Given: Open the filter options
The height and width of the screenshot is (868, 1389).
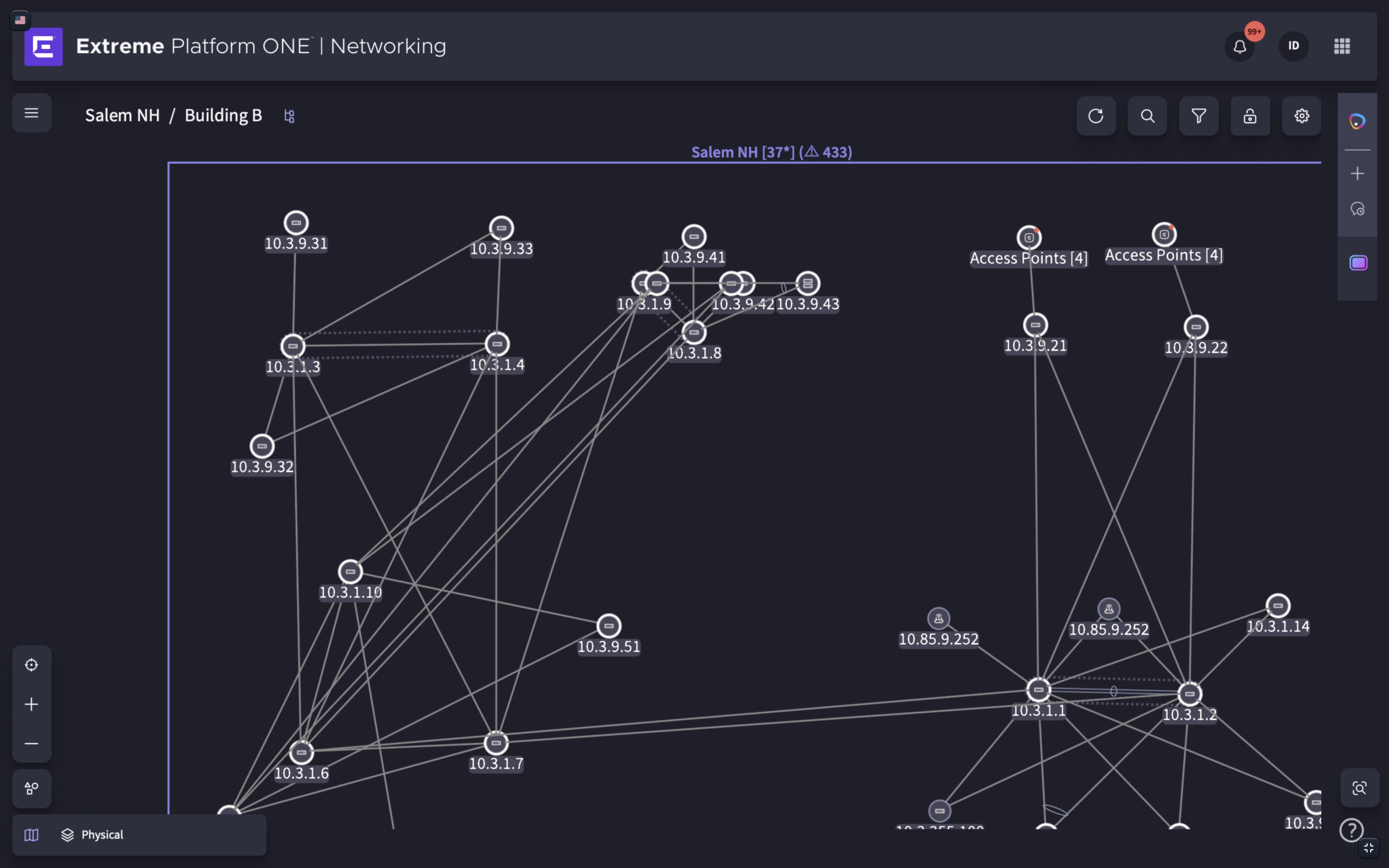Looking at the screenshot, I should [1199, 116].
